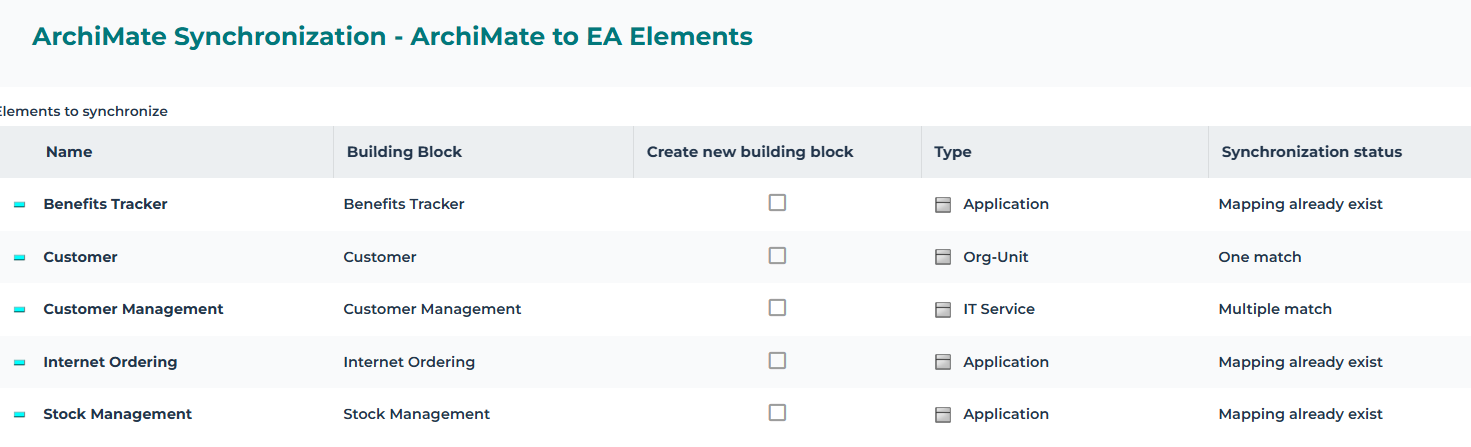Click the Multiple match status text
Image resolution: width=1471 pixels, height=447 pixels.
click(x=1275, y=310)
